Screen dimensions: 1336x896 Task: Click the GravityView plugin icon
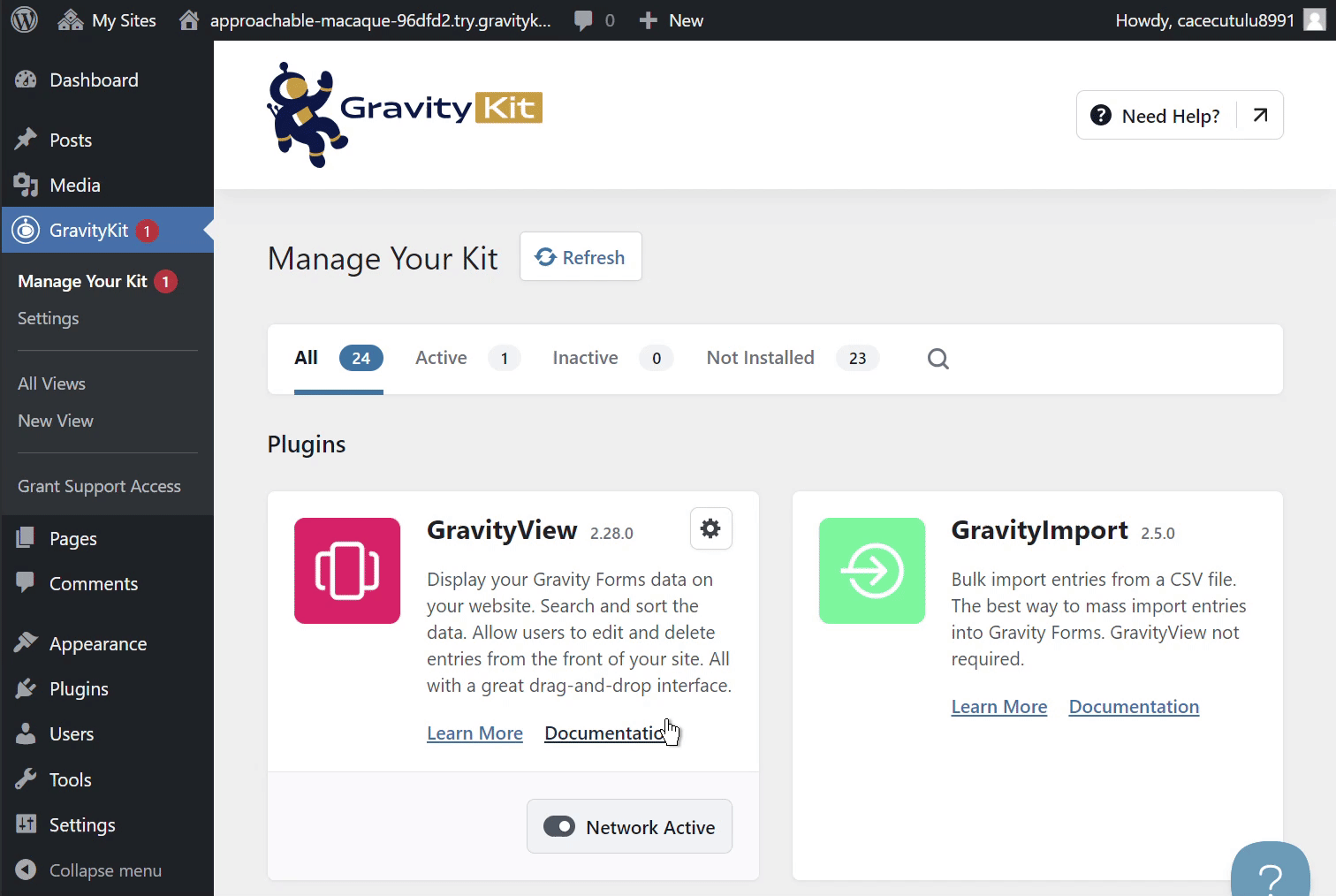[x=347, y=571]
